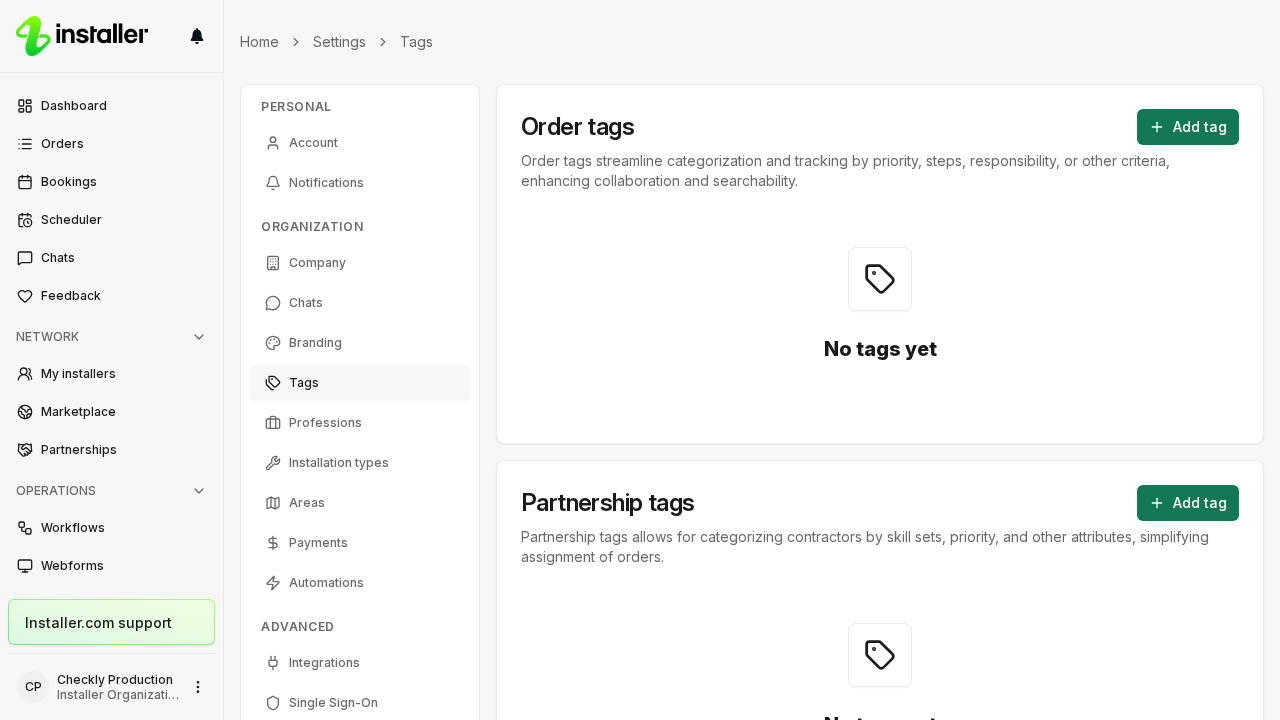Open Chats settings in Organization
This screenshot has width=1280, height=720.
tap(360, 303)
